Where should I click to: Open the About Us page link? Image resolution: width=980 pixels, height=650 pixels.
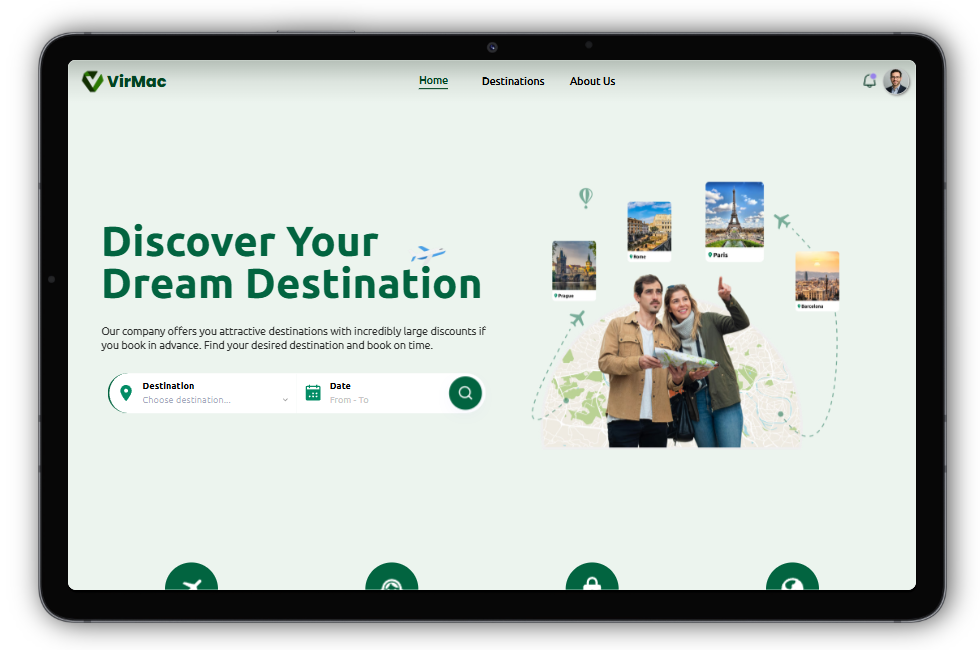coord(592,81)
